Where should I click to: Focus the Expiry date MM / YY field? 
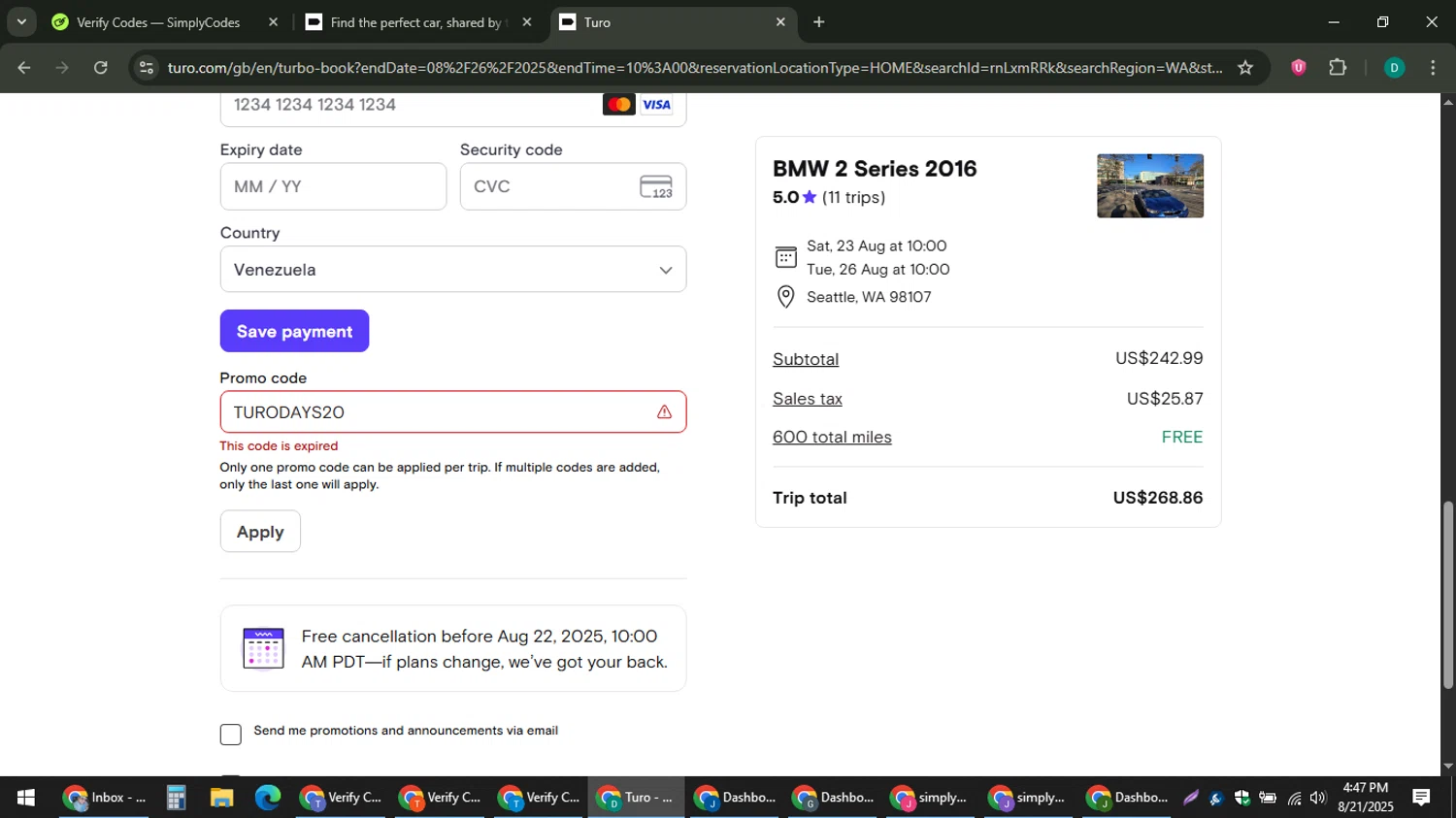pyautogui.click(x=333, y=186)
